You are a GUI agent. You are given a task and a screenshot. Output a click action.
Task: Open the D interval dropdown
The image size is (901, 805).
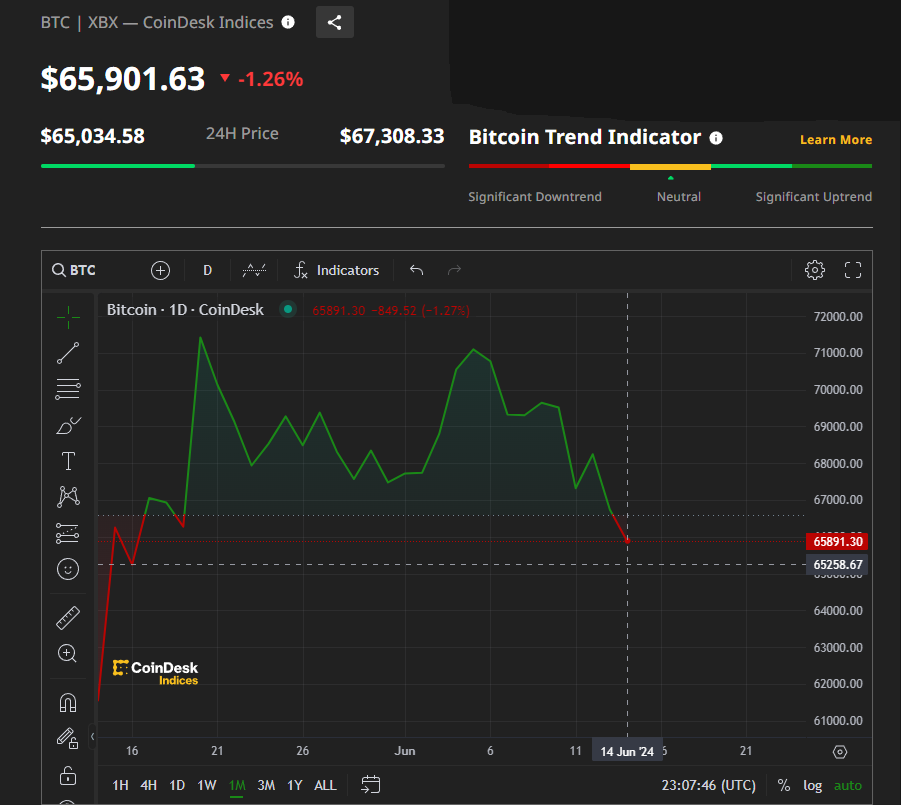[x=207, y=270]
